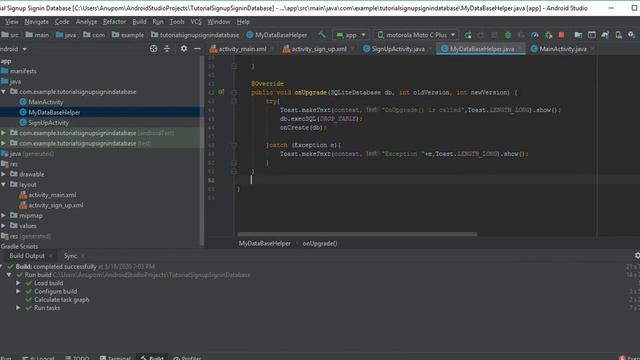Click the Project panel vertical scrollbar
This screenshot has width=640, height=360.
coord(202,151)
